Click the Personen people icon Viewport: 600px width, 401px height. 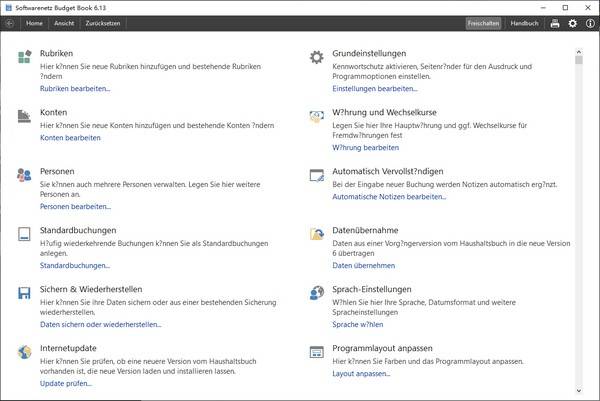24,175
